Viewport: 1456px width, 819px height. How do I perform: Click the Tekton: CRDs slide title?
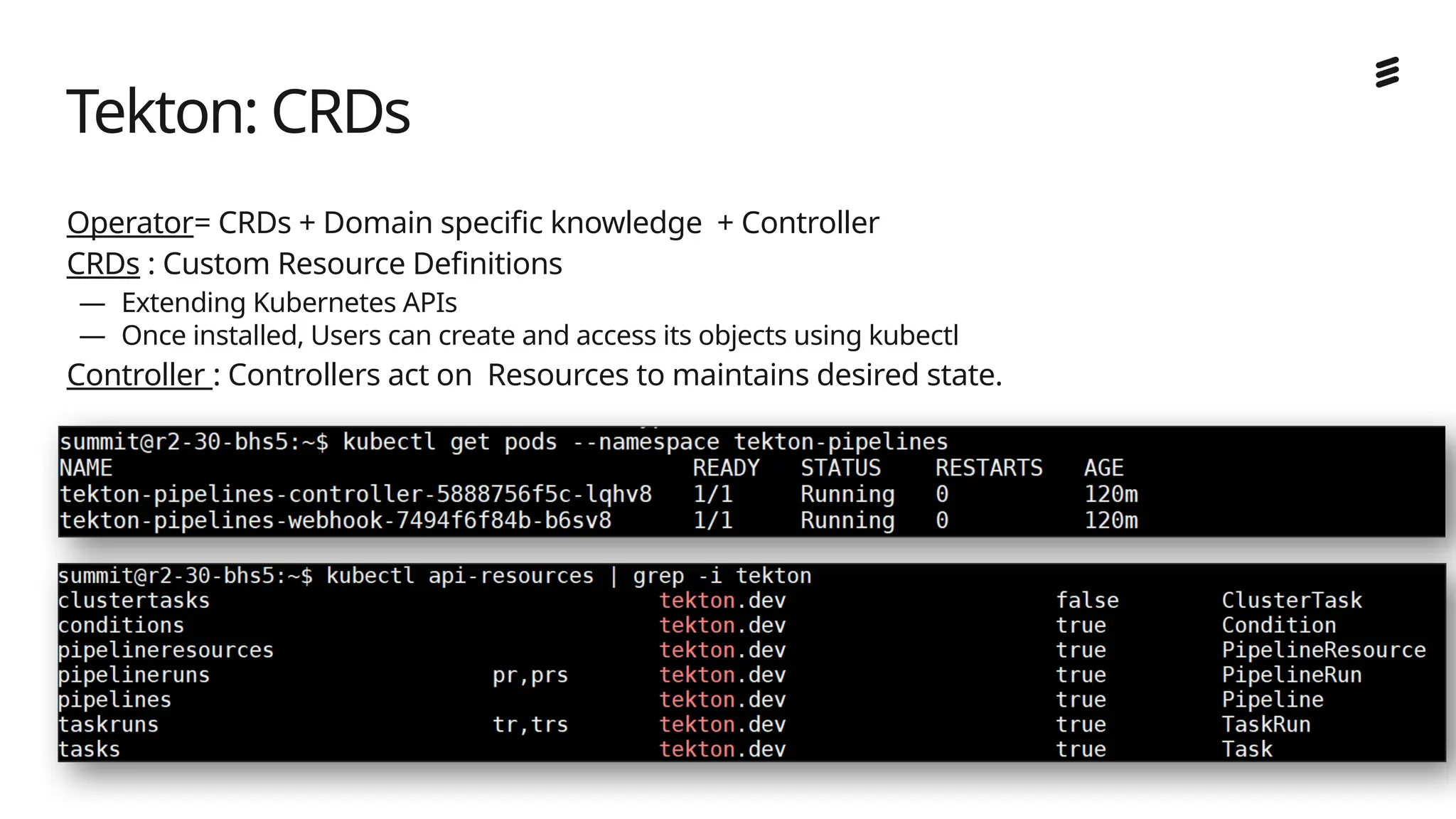(238, 112)
